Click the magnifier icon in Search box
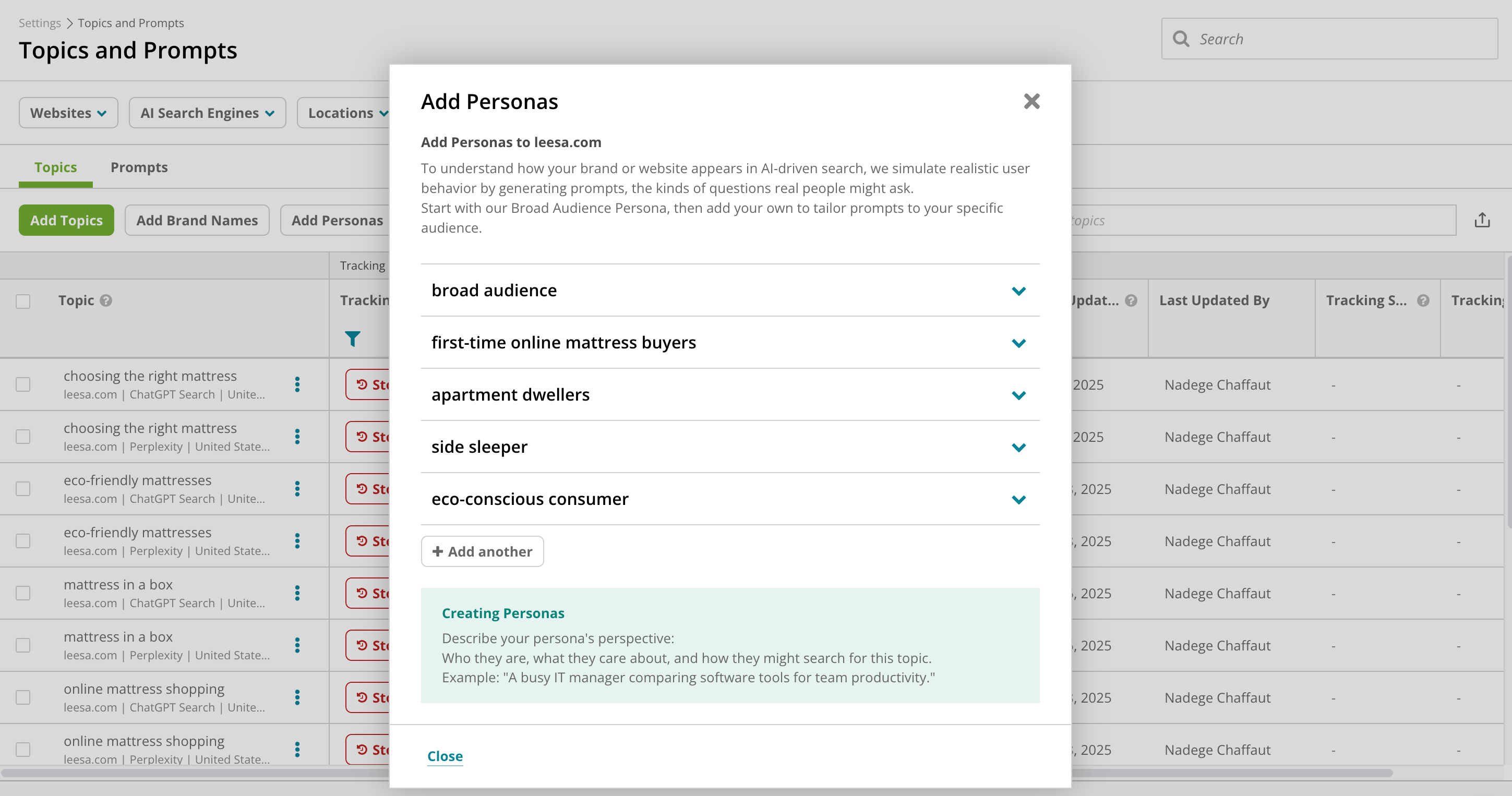This screenshot has height=796, width=1512. point(1181,39)
